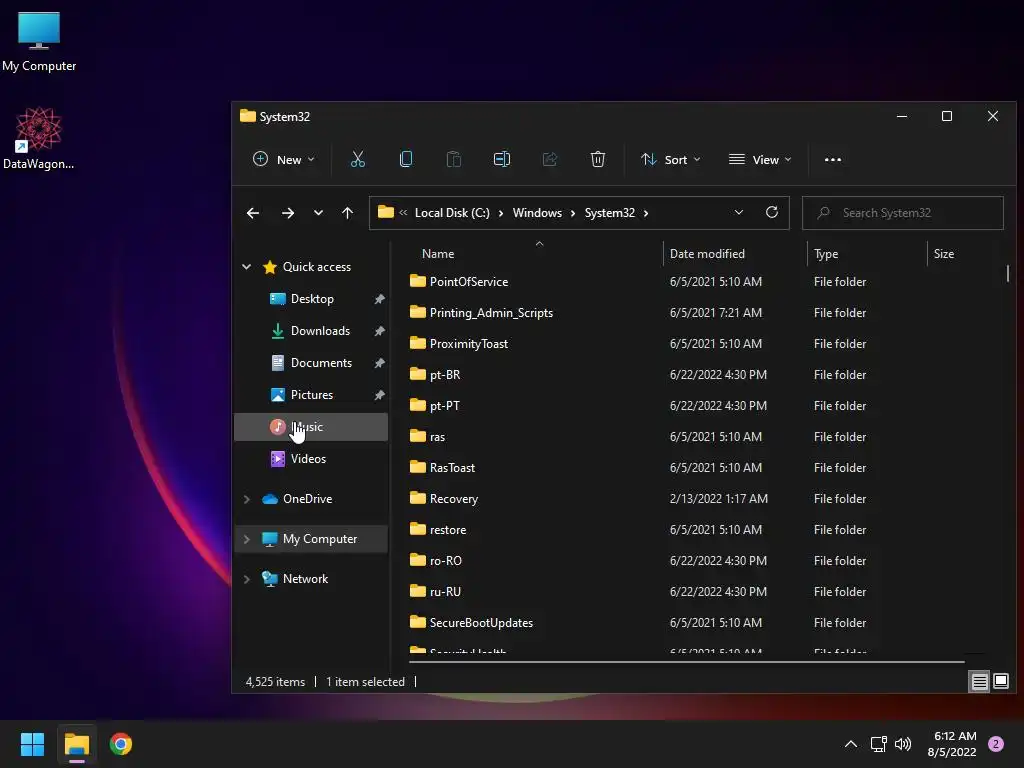Click pin icon beside Pictures
1024x768 pixels.
379,395
